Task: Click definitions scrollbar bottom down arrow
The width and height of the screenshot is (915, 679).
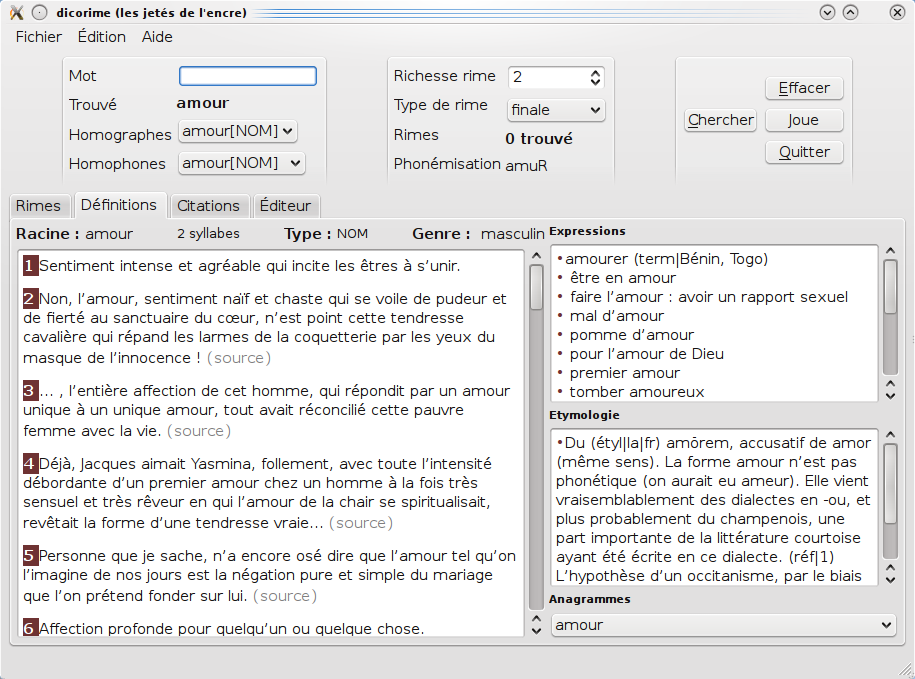Action: point(536,631)
